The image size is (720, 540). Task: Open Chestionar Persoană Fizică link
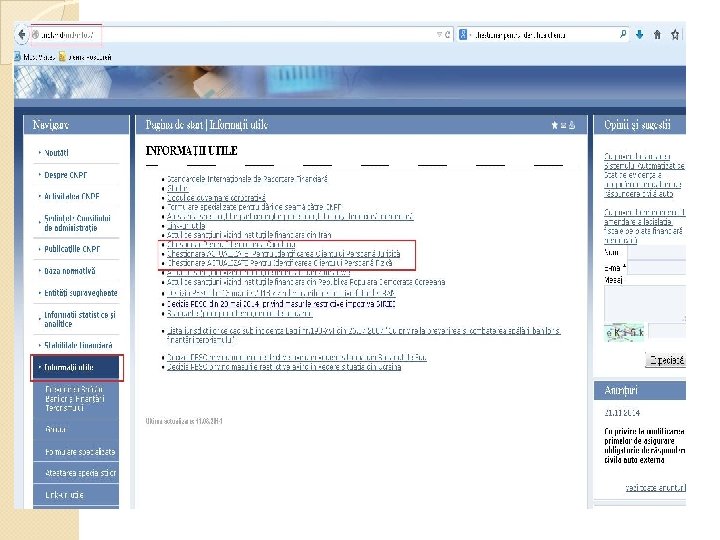coord(280,263)
